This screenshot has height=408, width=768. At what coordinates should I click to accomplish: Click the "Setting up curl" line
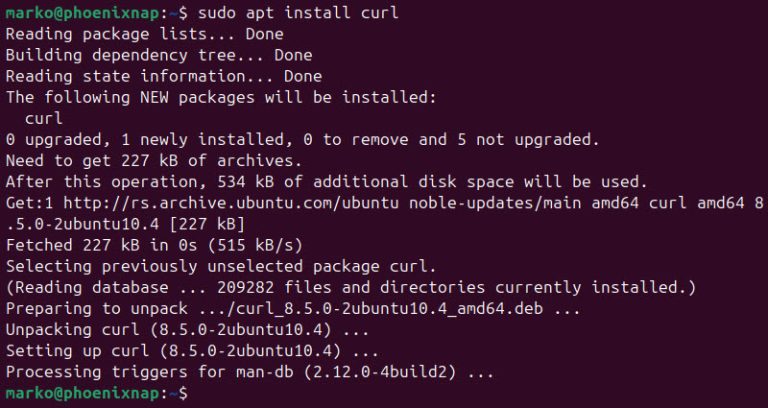193,351
